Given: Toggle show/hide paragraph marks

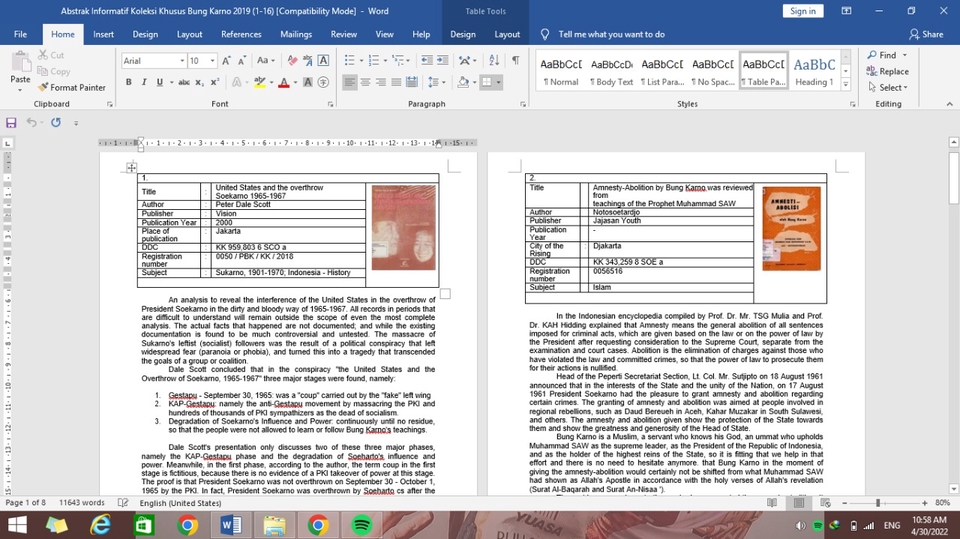Looking at the screenshot, I should 515,61.
